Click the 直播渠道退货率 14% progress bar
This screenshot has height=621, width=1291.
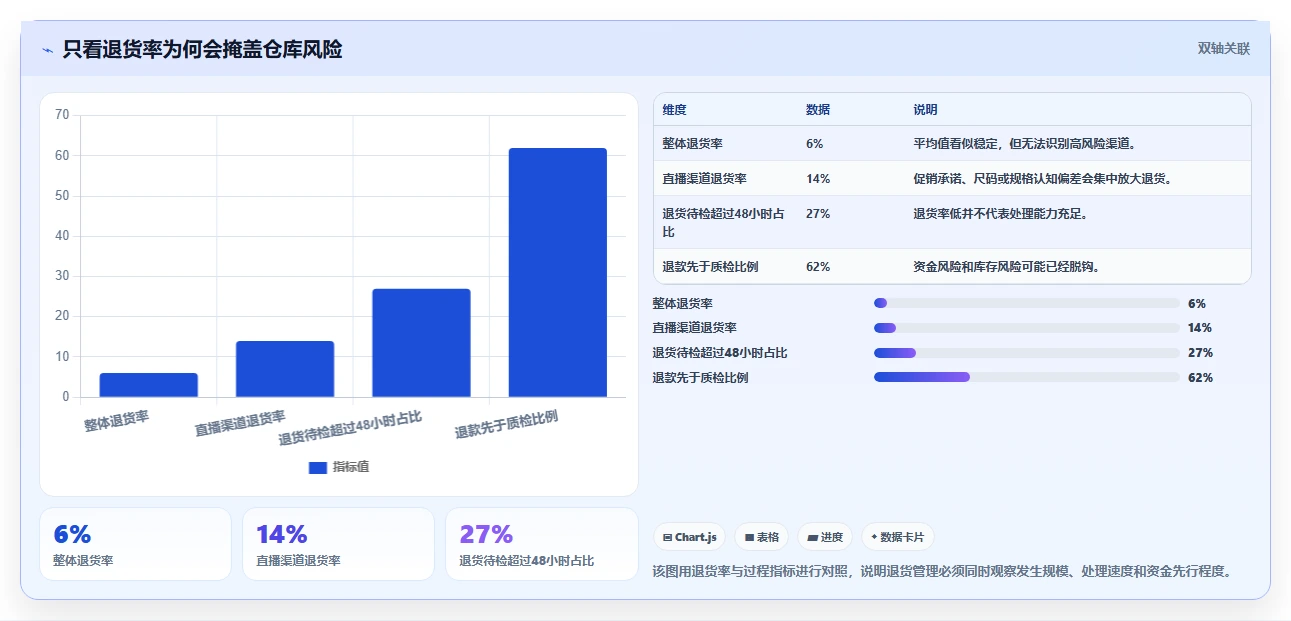coord(1027,328)
